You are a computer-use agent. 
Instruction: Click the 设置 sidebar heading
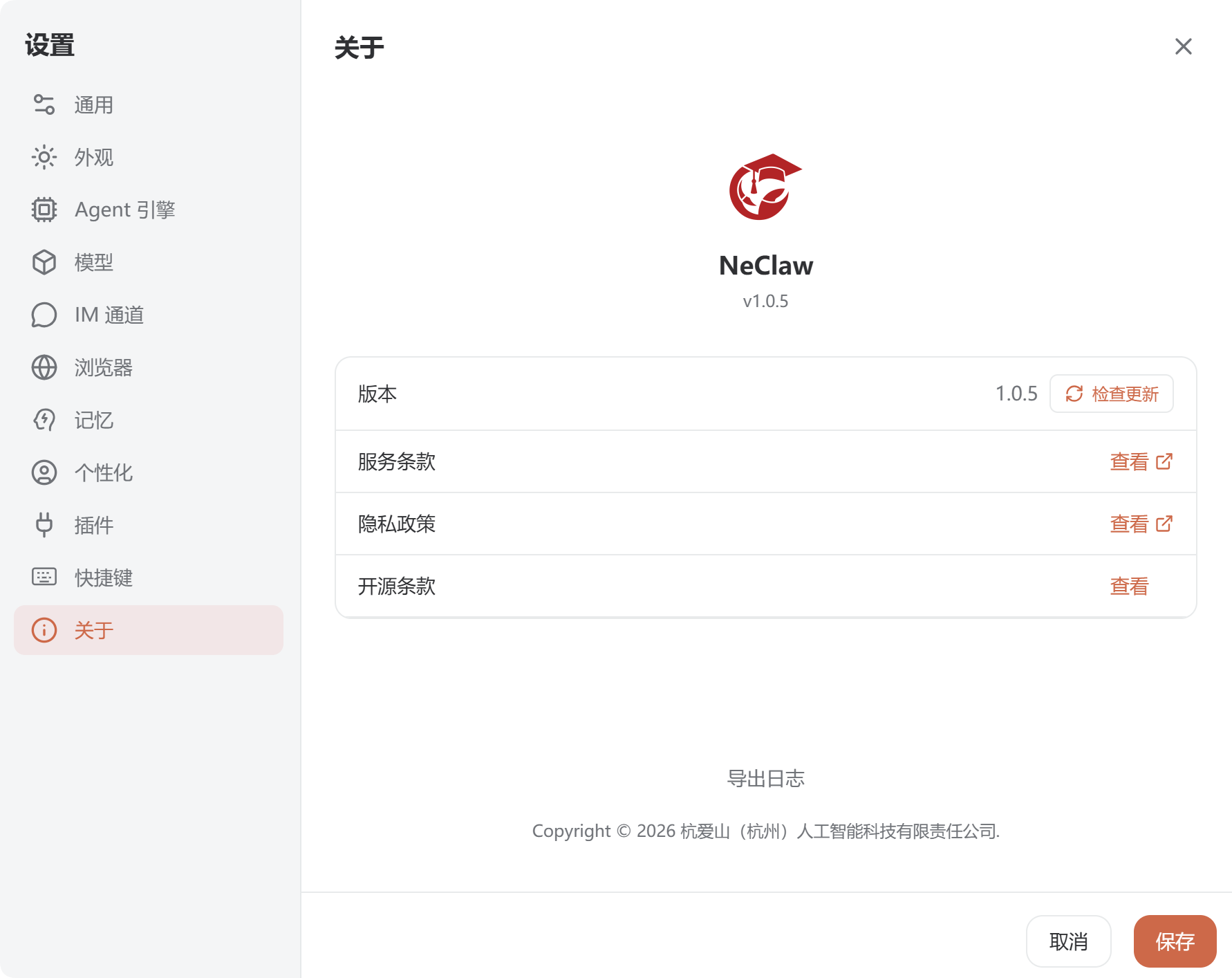pyautogui.click(x=50, y=46)
